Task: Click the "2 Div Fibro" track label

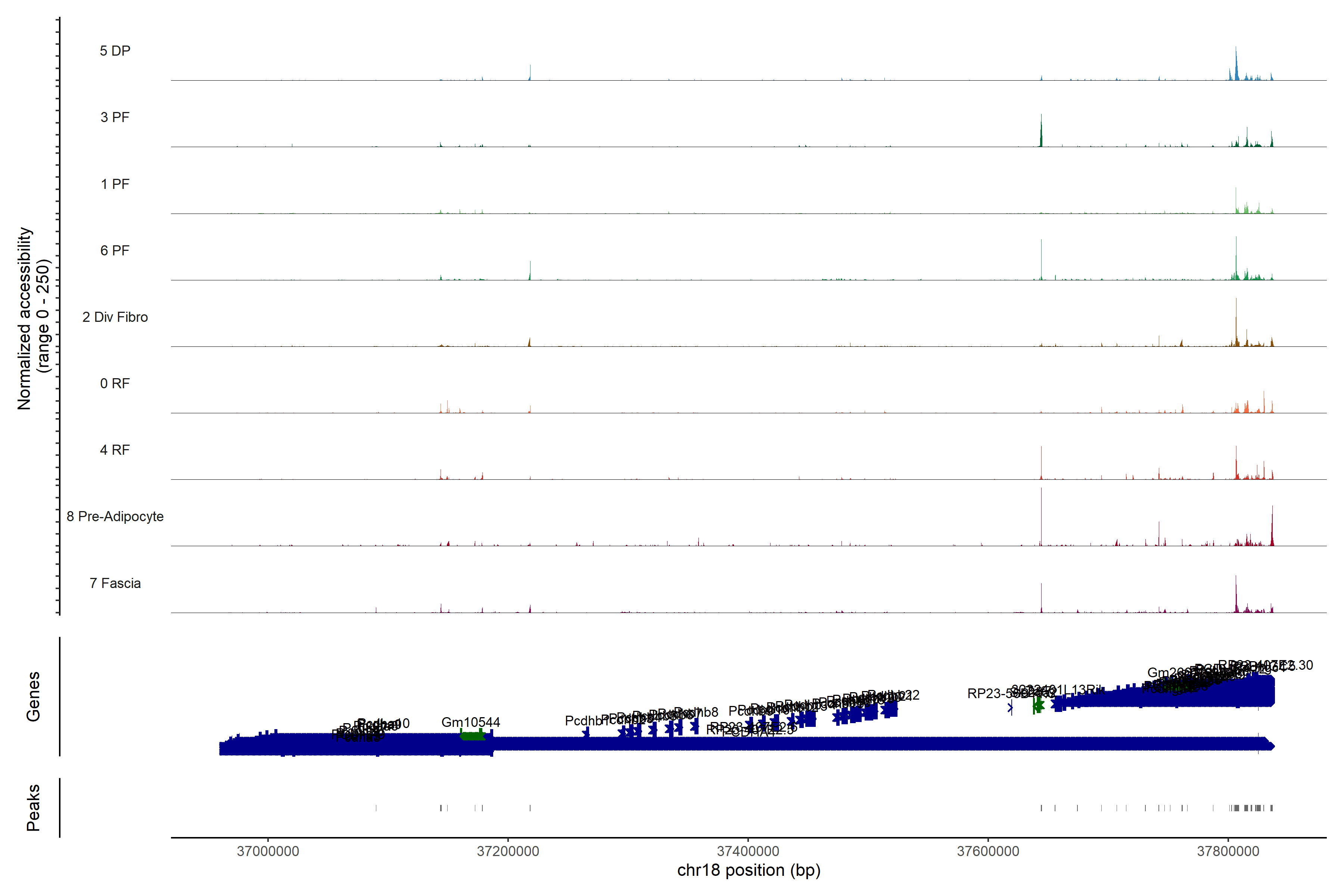Action: click(115, 317)
